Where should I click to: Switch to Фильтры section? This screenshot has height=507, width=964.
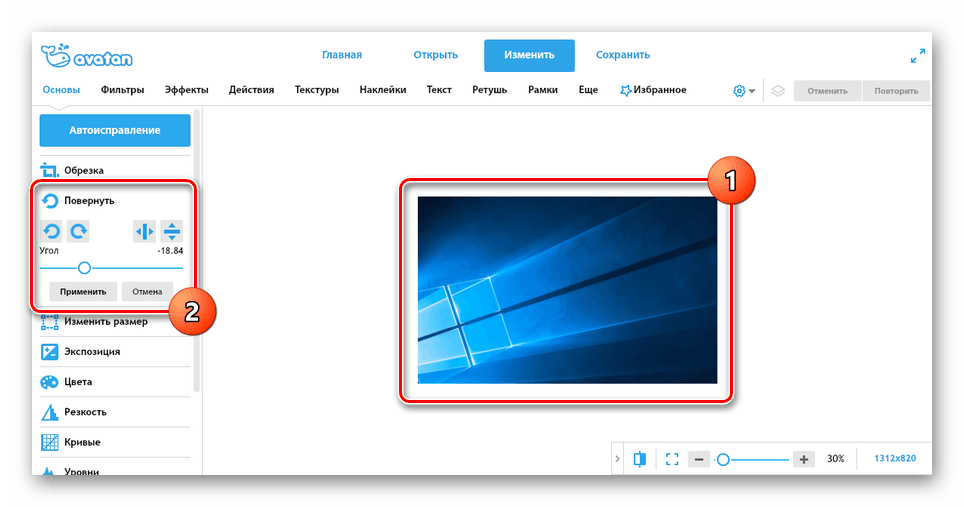[x=122, y=90]
